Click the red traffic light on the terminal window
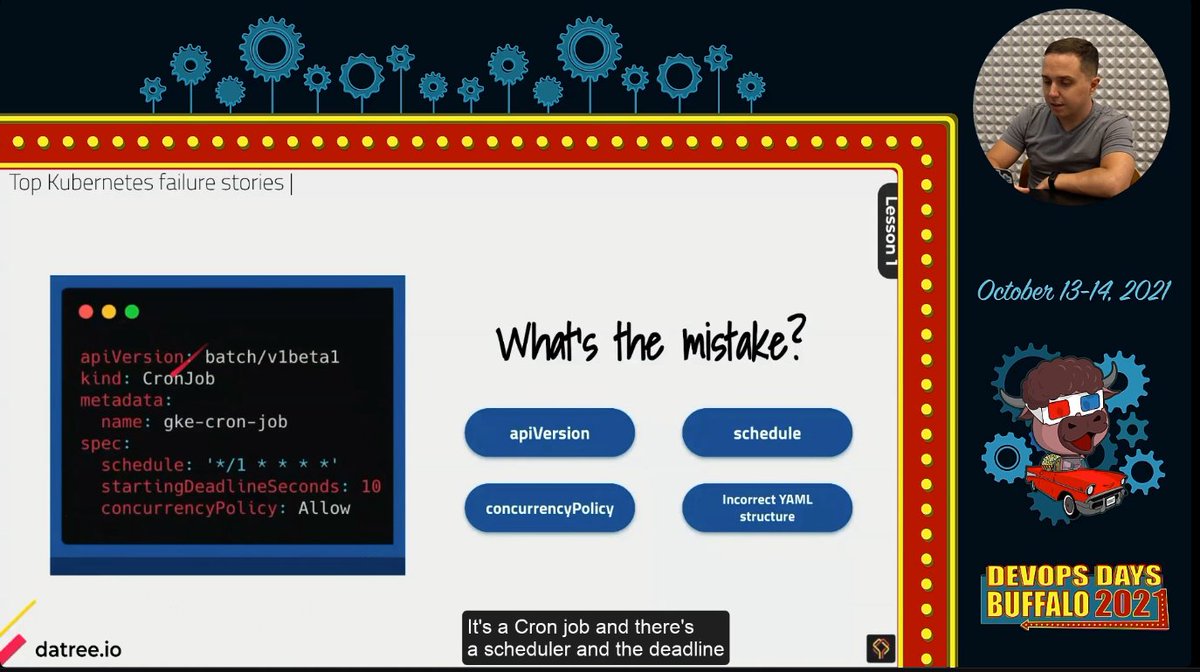The width and height of the screenshot is (1200, 672). 86,311
